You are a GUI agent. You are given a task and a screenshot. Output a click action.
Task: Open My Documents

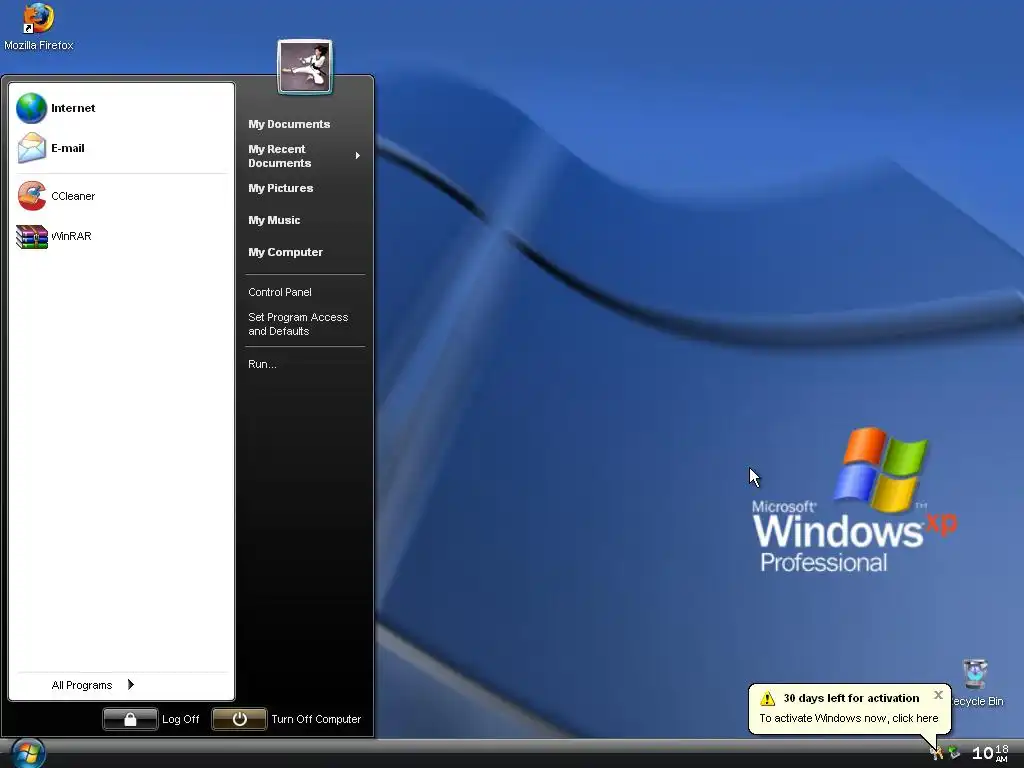(x=289, y=124)
